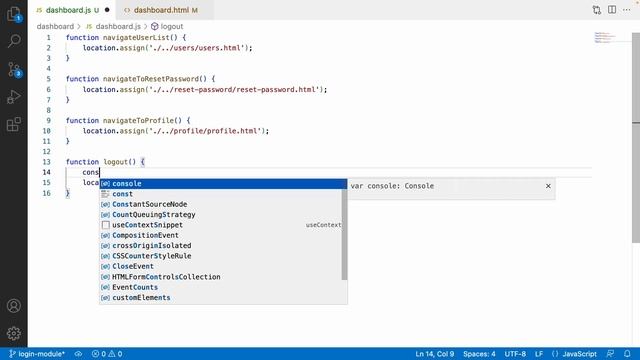Click suggestion list scrollbar
This screenshot has height=360, width=640.
coord(344,234)
